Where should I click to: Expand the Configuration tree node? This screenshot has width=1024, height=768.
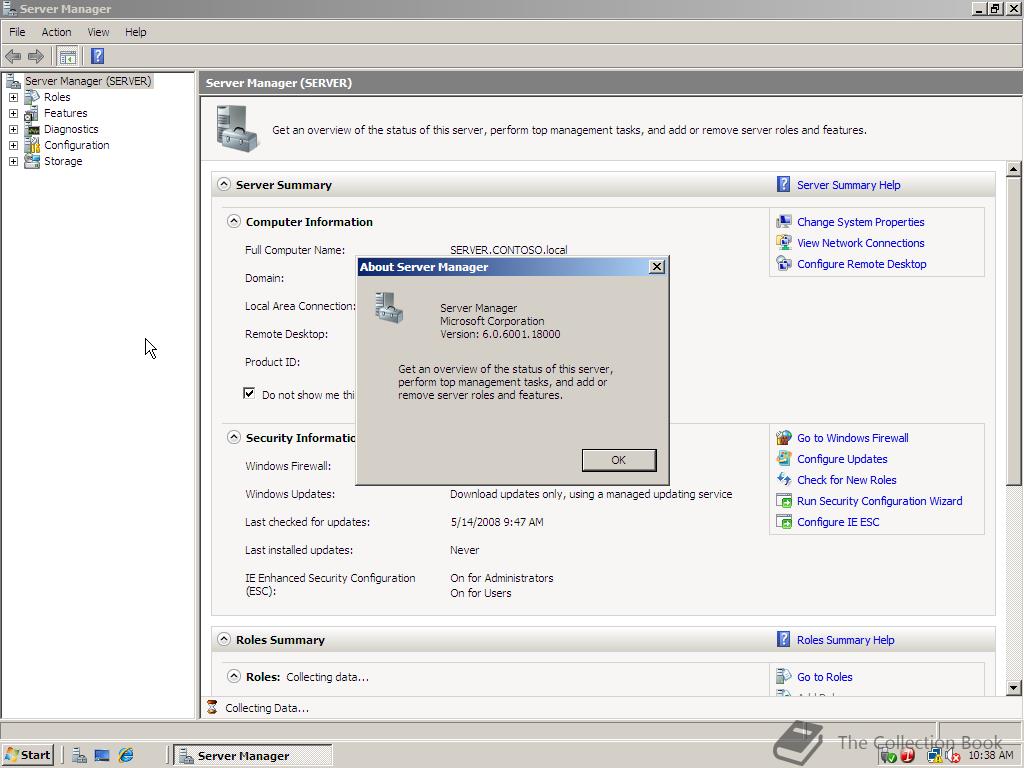coord(13,145)
